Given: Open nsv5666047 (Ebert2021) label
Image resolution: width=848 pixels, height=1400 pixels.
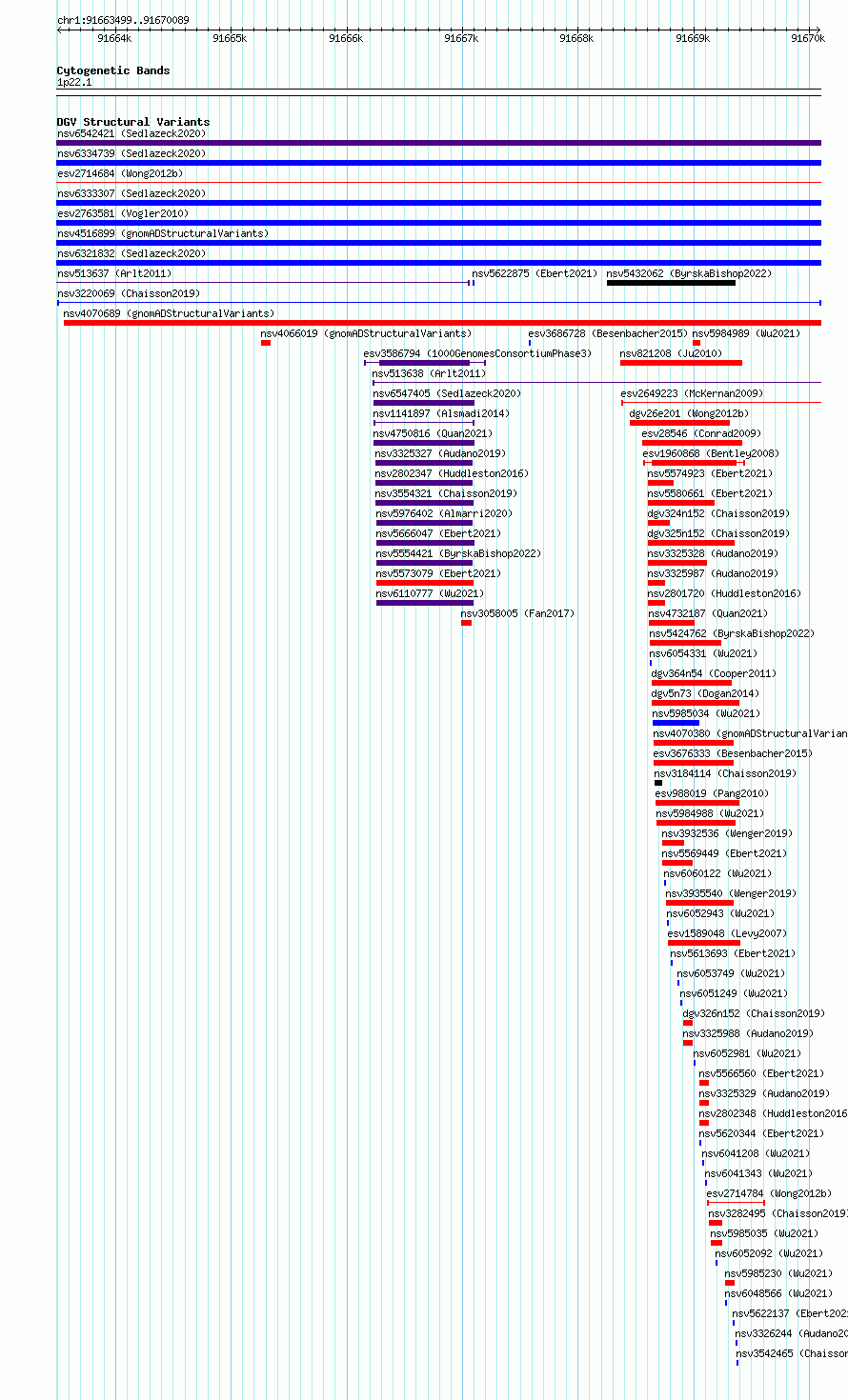Looking at the screenshot, I should coord(438,534).
